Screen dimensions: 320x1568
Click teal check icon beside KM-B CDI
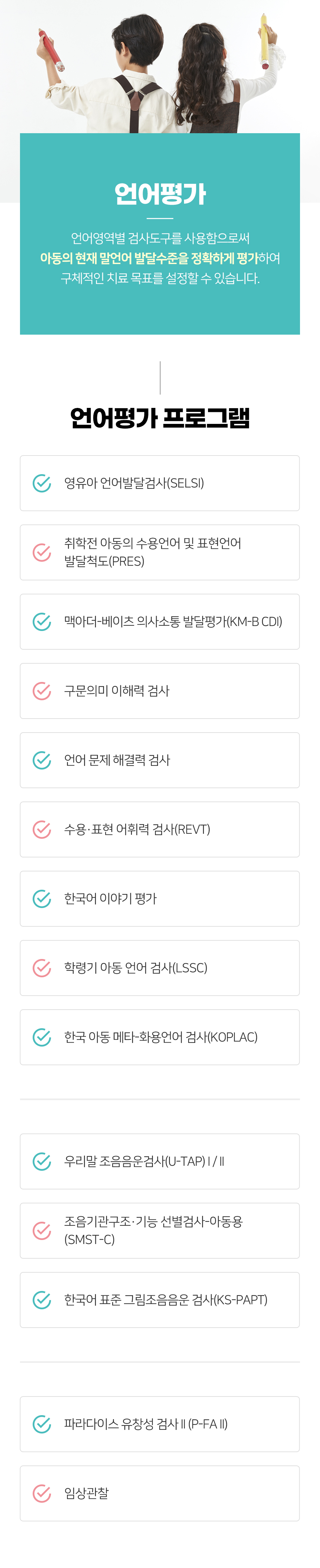coord(41,621)
